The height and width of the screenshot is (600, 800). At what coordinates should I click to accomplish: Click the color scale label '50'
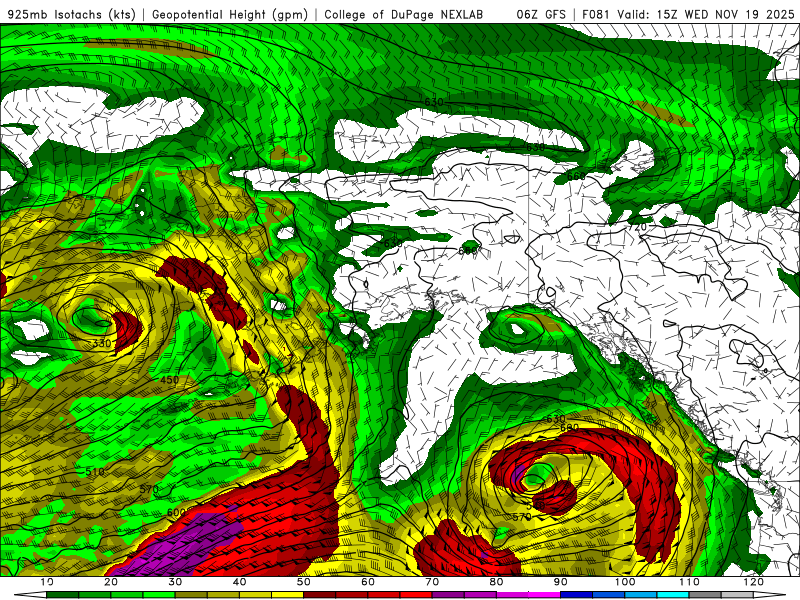click(304, 582)
